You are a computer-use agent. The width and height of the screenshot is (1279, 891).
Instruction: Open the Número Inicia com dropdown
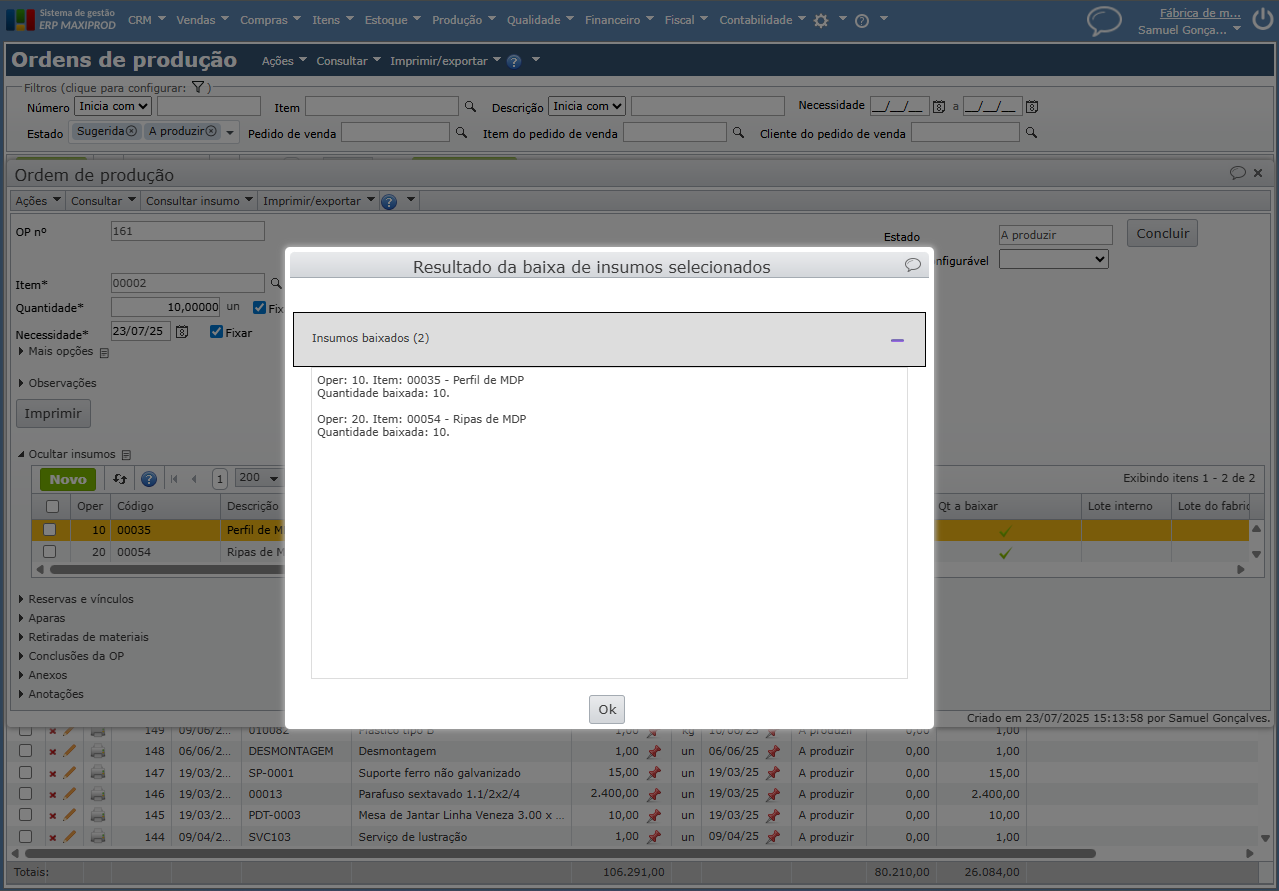113,106
